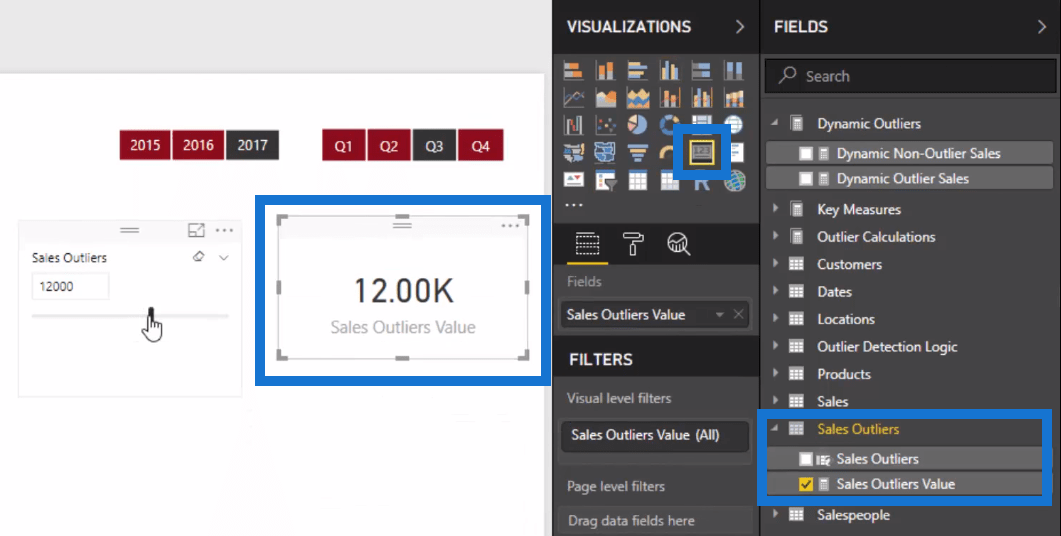Select the 100% stacked bar chart visual
The width and height of the screenshot is (1061, 536).
pos(702,70)
